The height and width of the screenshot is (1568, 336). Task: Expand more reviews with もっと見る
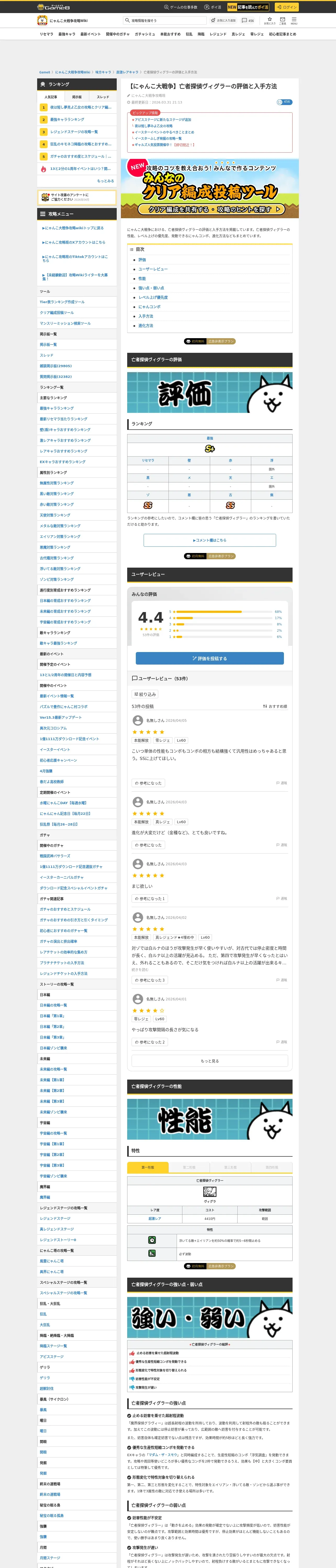[210, 1061]
